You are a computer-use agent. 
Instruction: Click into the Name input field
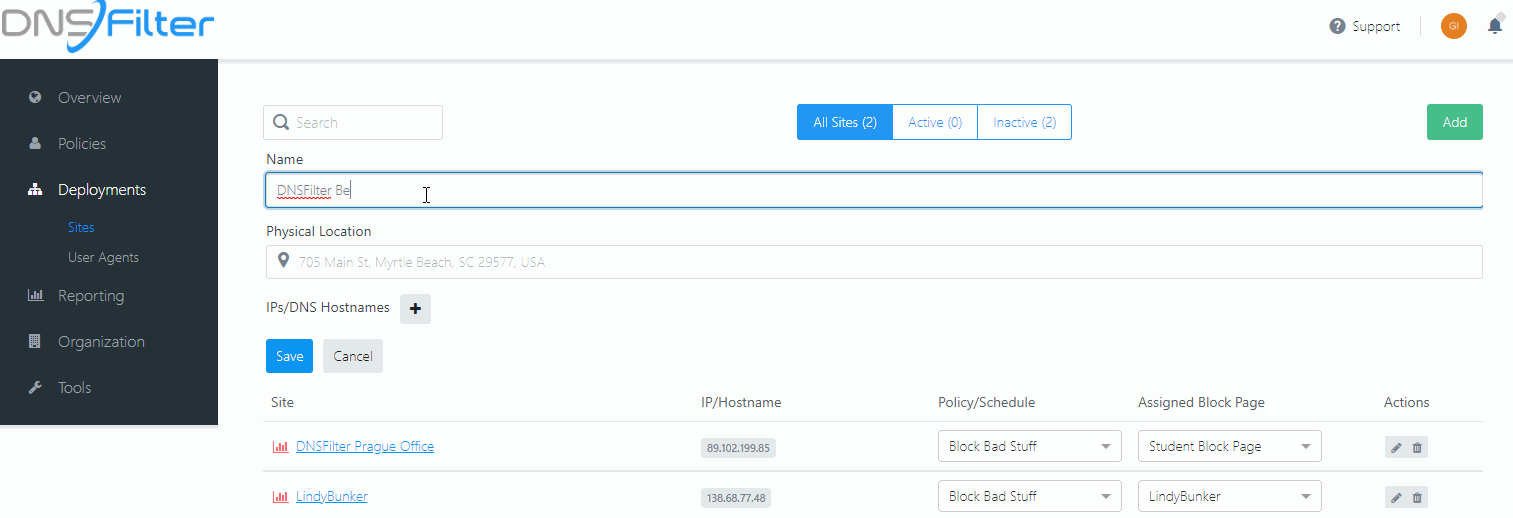coord(874,190)
